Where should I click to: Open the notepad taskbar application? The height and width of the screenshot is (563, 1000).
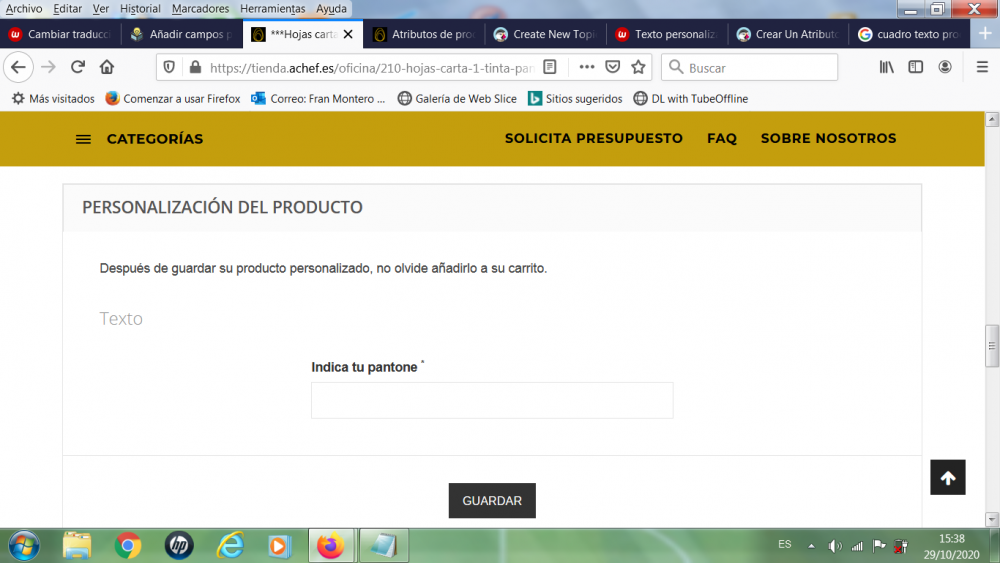click(383, 546)
